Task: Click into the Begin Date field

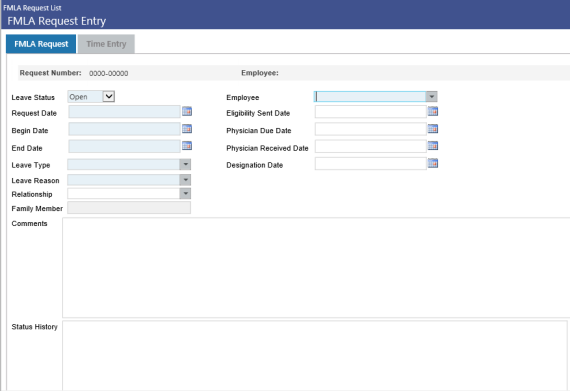Action: 124,129
